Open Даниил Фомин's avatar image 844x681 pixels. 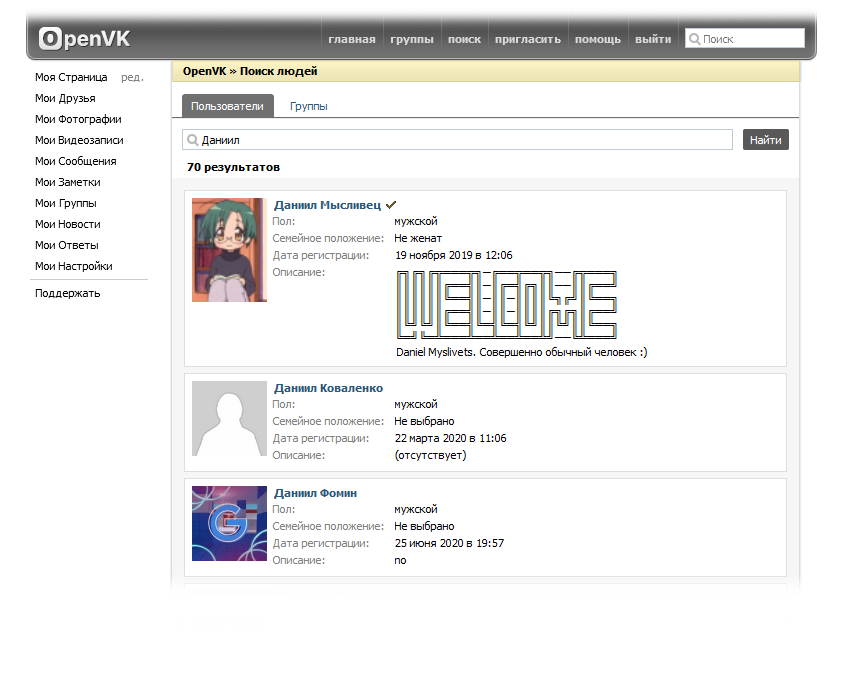click(x=229, y=524)
